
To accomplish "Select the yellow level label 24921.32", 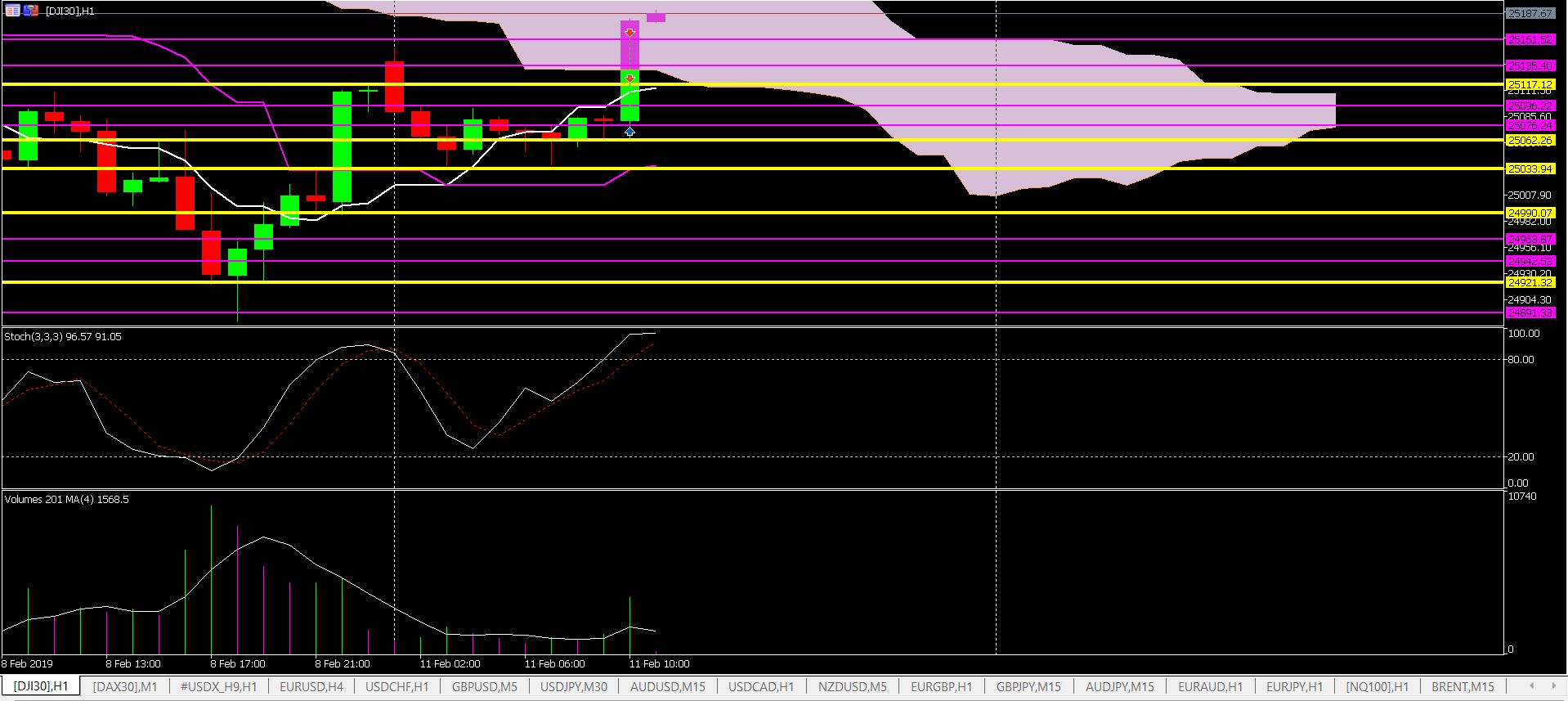I will tap(1530, 282).
